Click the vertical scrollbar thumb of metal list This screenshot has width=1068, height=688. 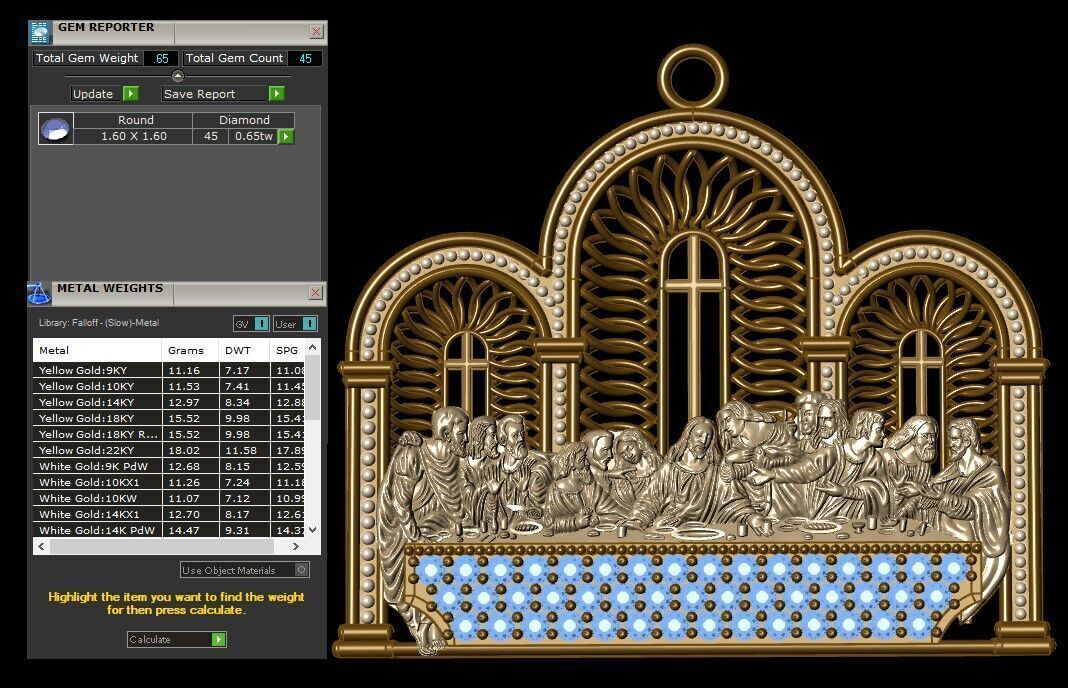click(x=313, y=387)
